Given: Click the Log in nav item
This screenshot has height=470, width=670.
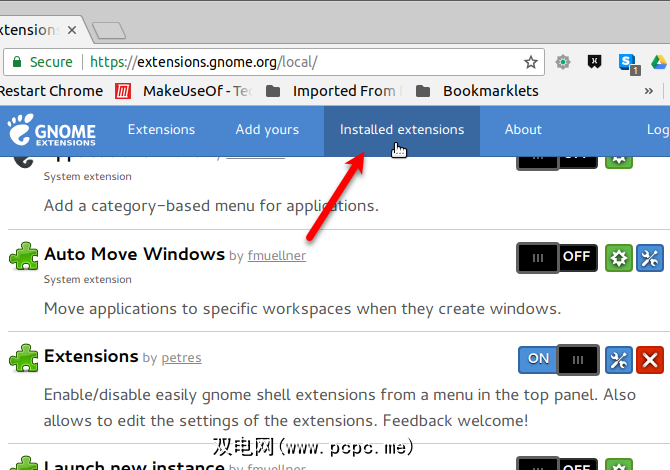Looking at the screenshot, I should pos(658,129).
